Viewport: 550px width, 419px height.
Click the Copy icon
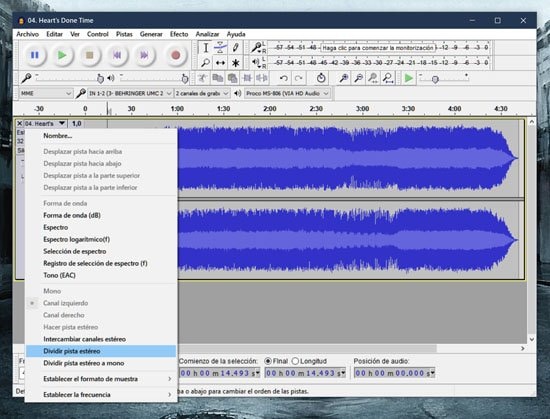217,78
